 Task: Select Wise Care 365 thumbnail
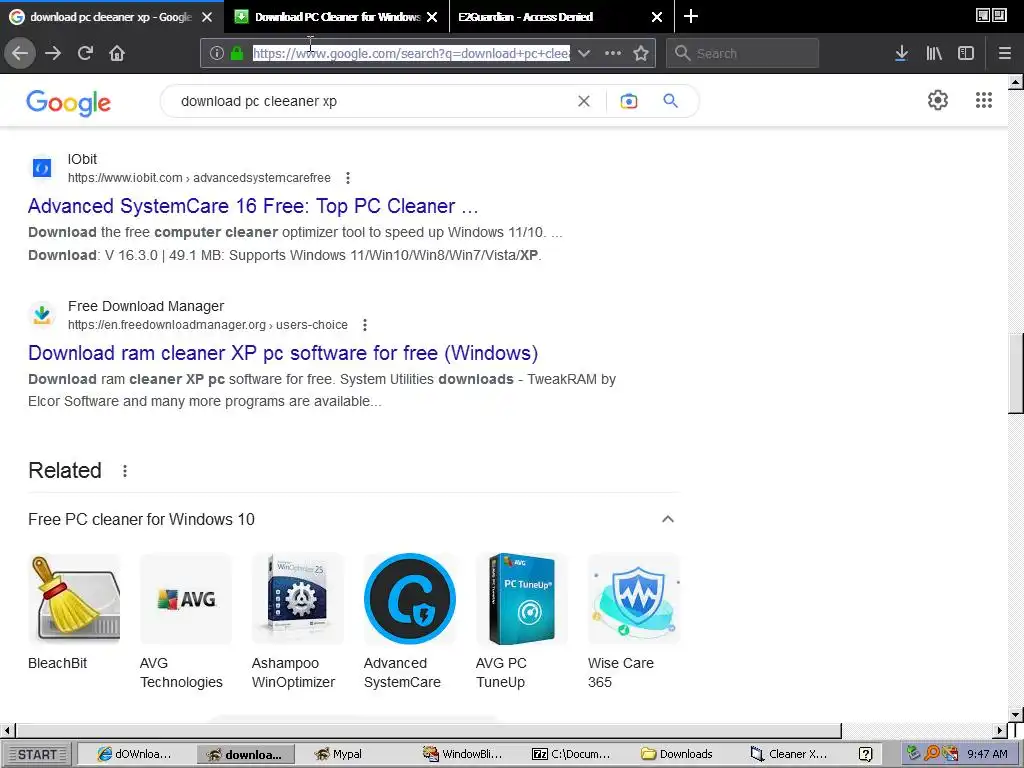point(633,599)
